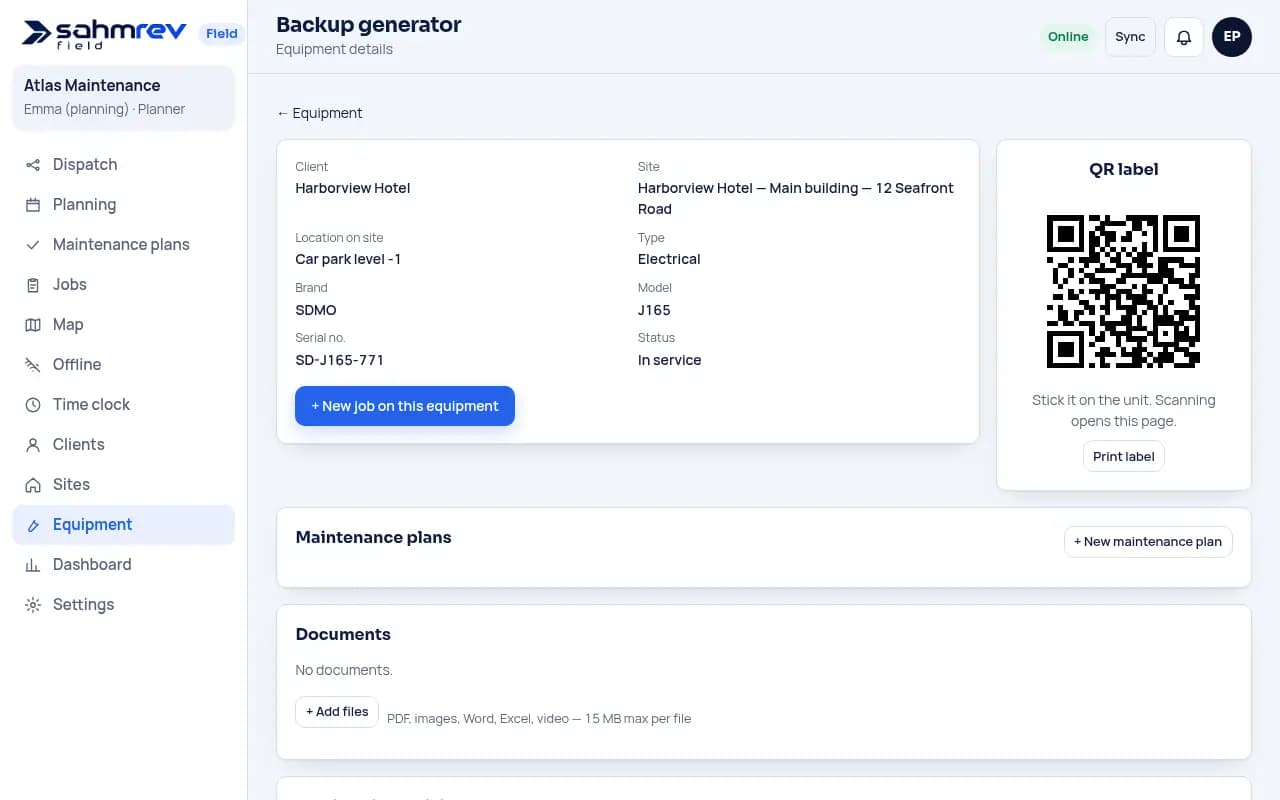The height and width of the screenshot is (800, 1280).
Task: Click the Settings gear icon
Action: (33, 605)
